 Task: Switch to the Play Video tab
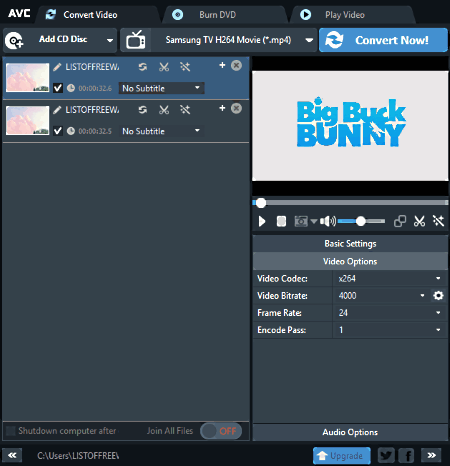pyautogui.click(x=353, y=15)
